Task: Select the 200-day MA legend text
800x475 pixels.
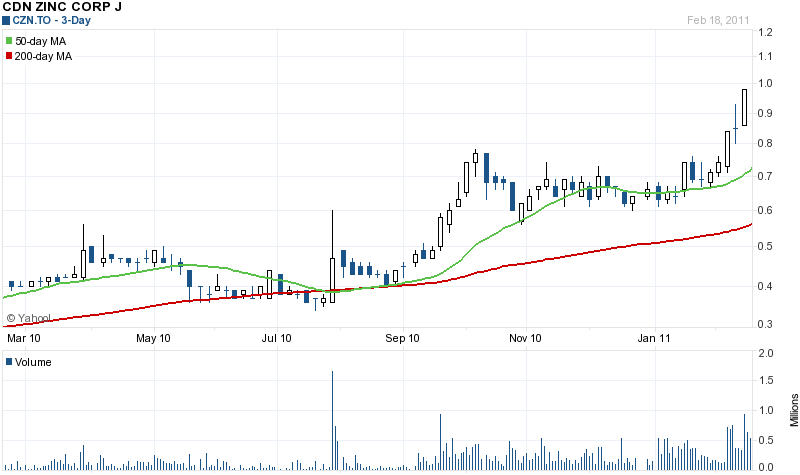Action: click(46, 56)
